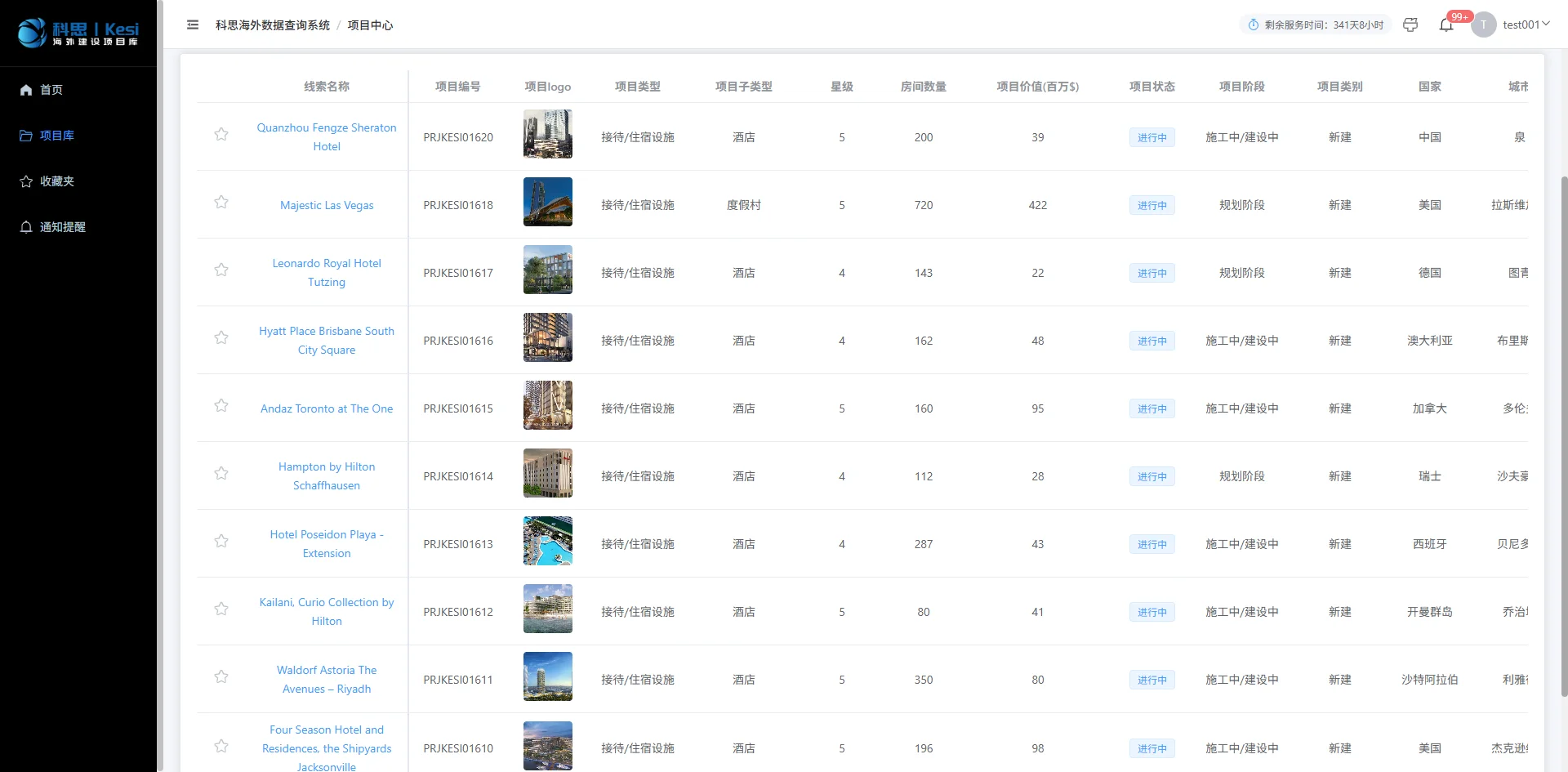Go to 首页 in the sidebar
Viewport: 1568px width, 772px height.
tap(51, 90)
